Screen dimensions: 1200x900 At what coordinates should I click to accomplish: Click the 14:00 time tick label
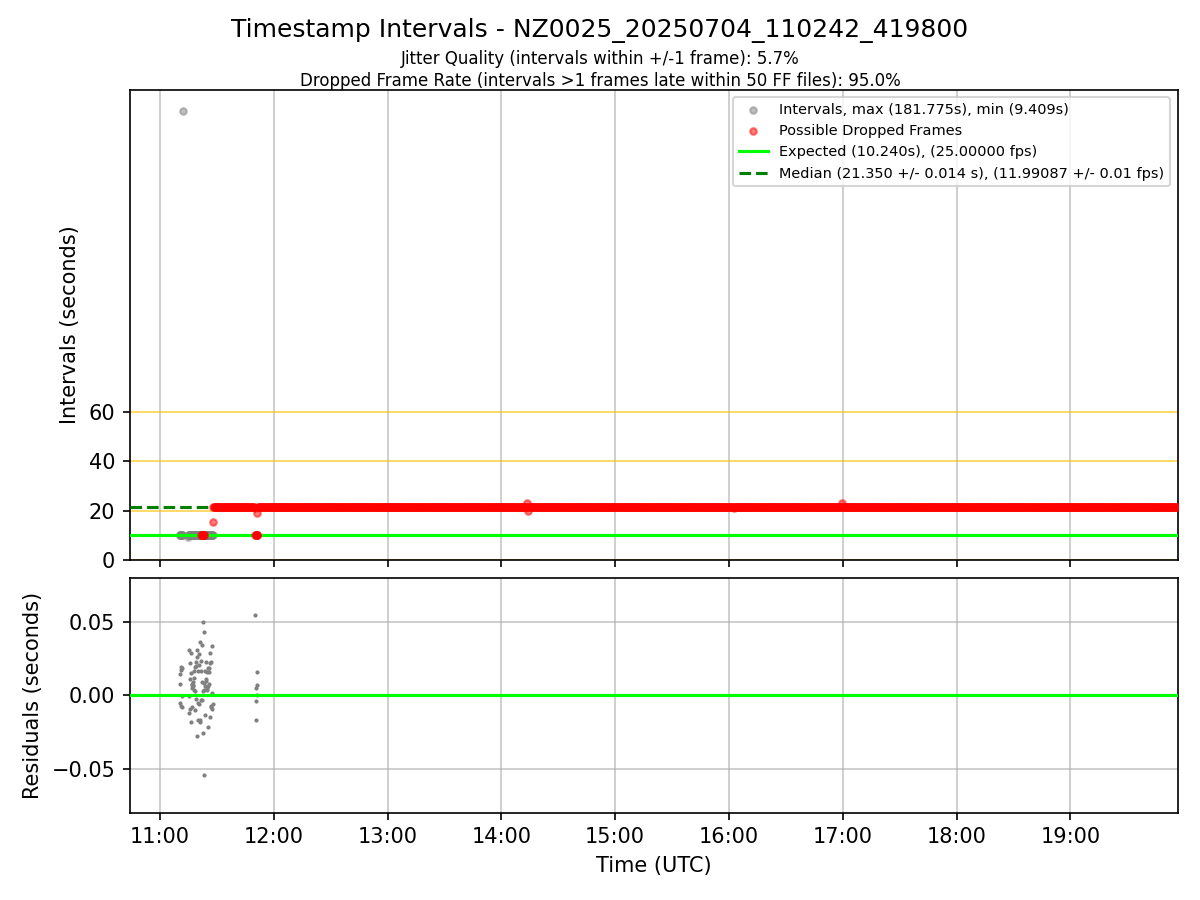click(501, 836)
